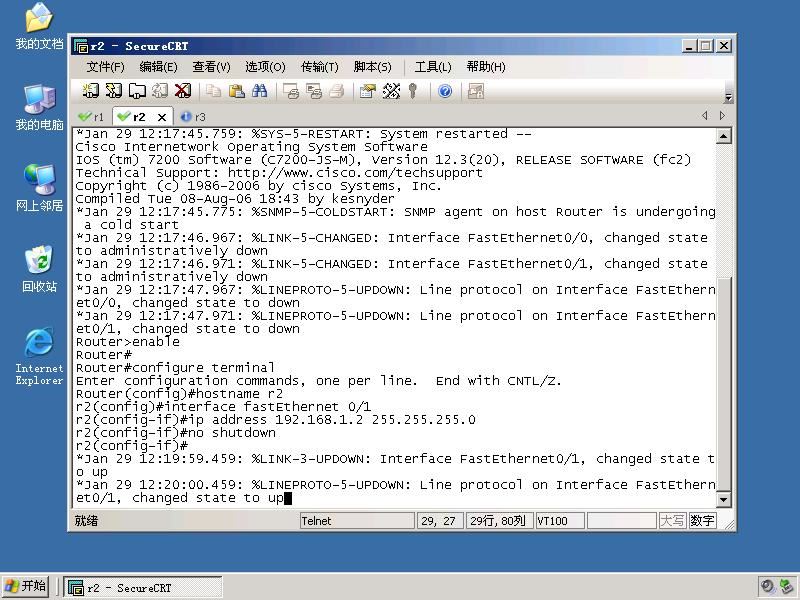The height and width of the screenshot is (600, 800).
Task: Click the '29, 27' cursor position field
Action: click(x=440, y=520)
